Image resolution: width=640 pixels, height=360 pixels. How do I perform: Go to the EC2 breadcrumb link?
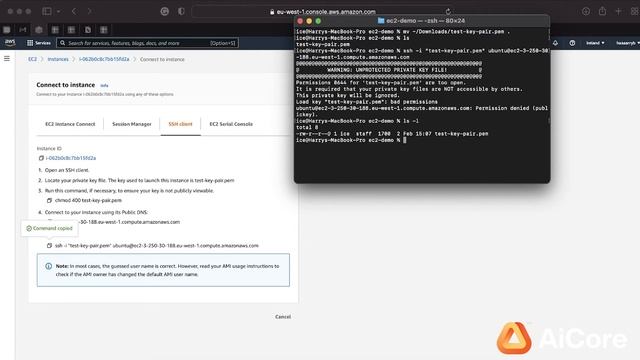tap(32, 59)
